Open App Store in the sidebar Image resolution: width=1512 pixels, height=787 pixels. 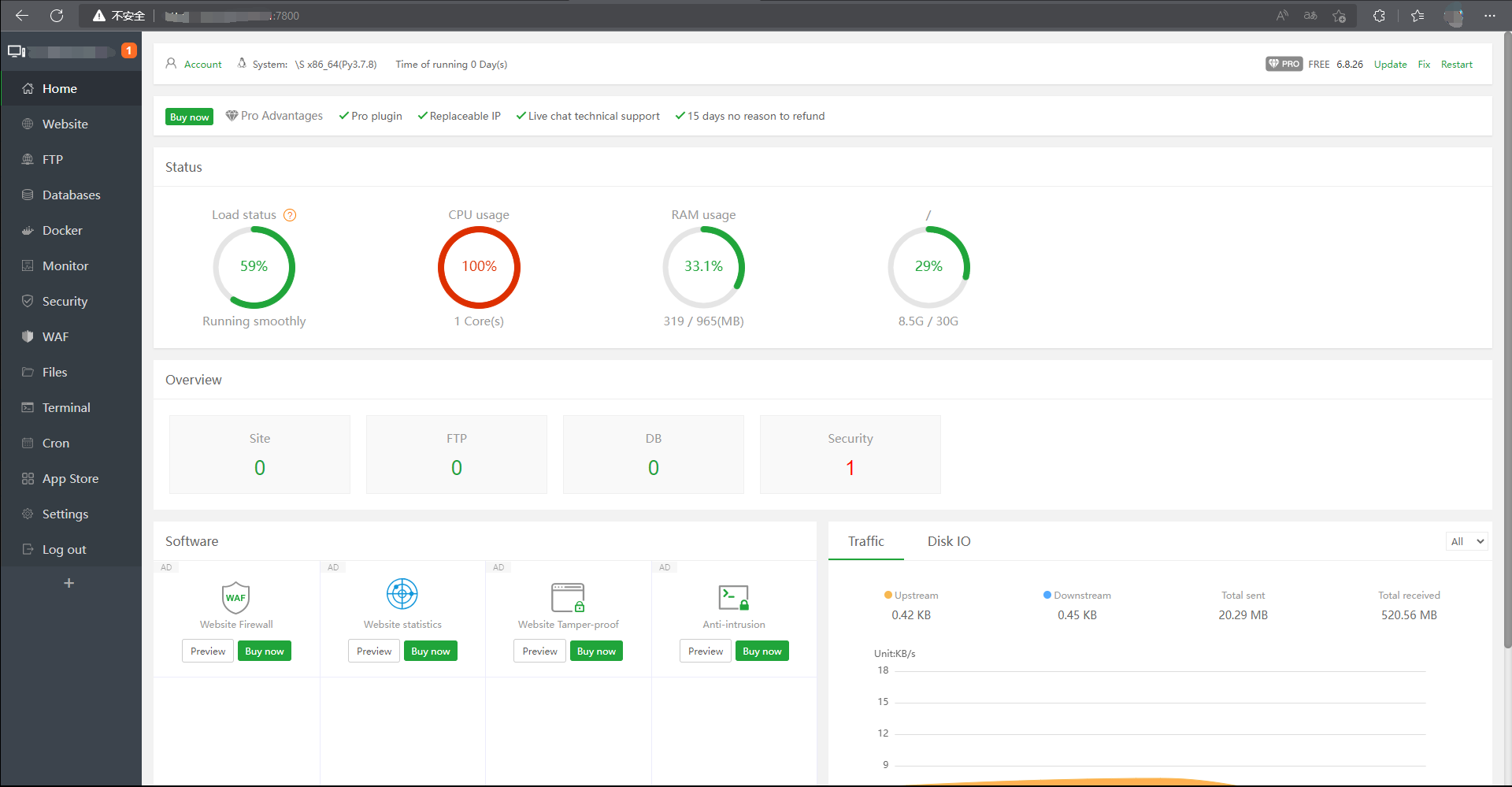70,479
